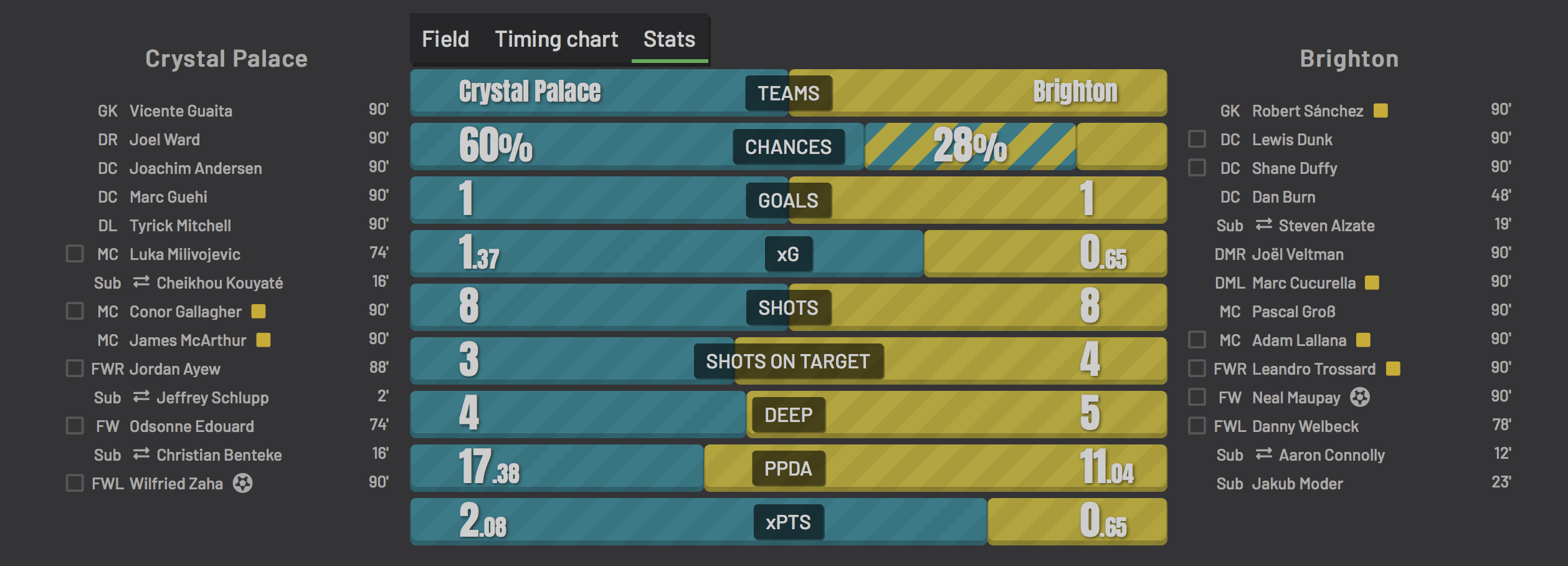
Task: Tick the checkbox next to Luka Milivojevic
Action: (75, 254)
